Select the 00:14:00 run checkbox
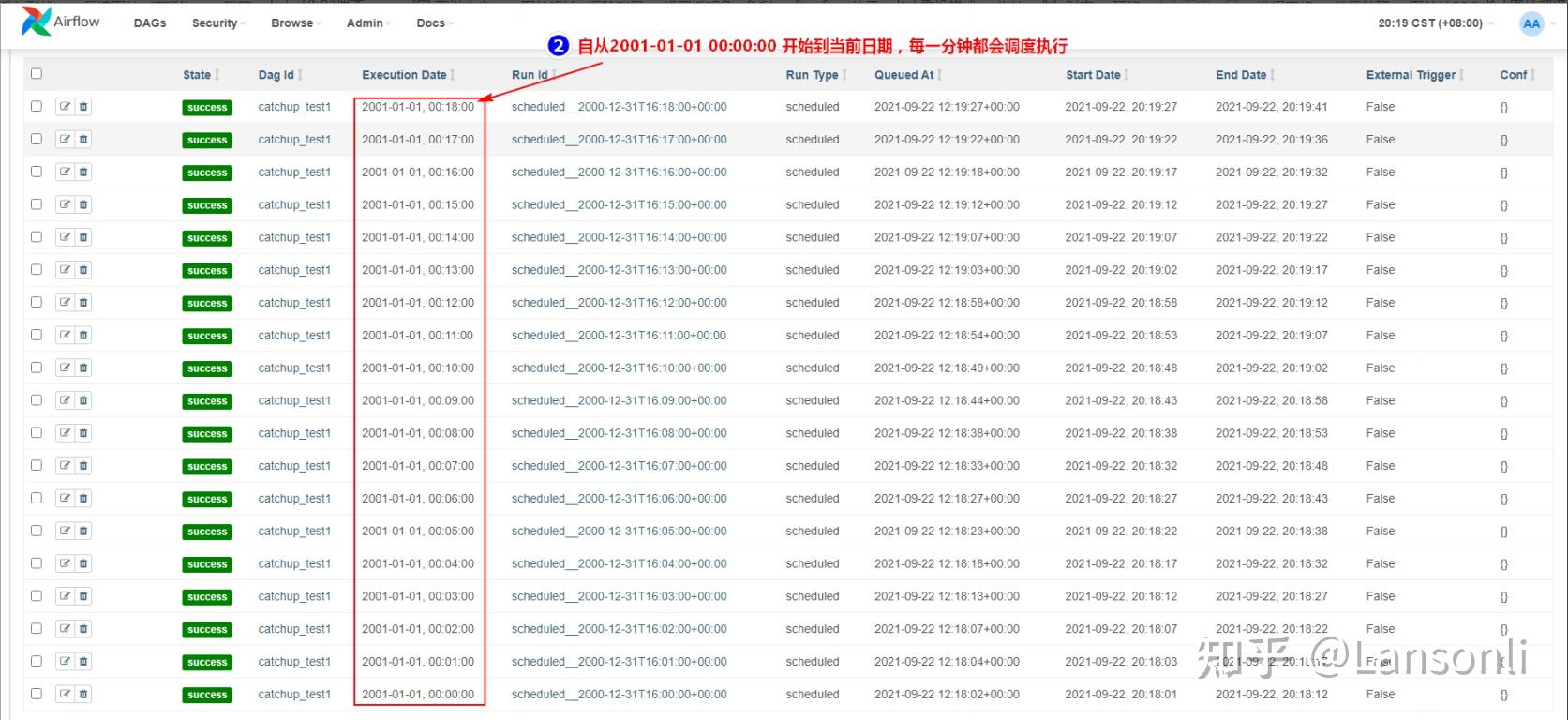1568x720 pixels. click(37, 236)
